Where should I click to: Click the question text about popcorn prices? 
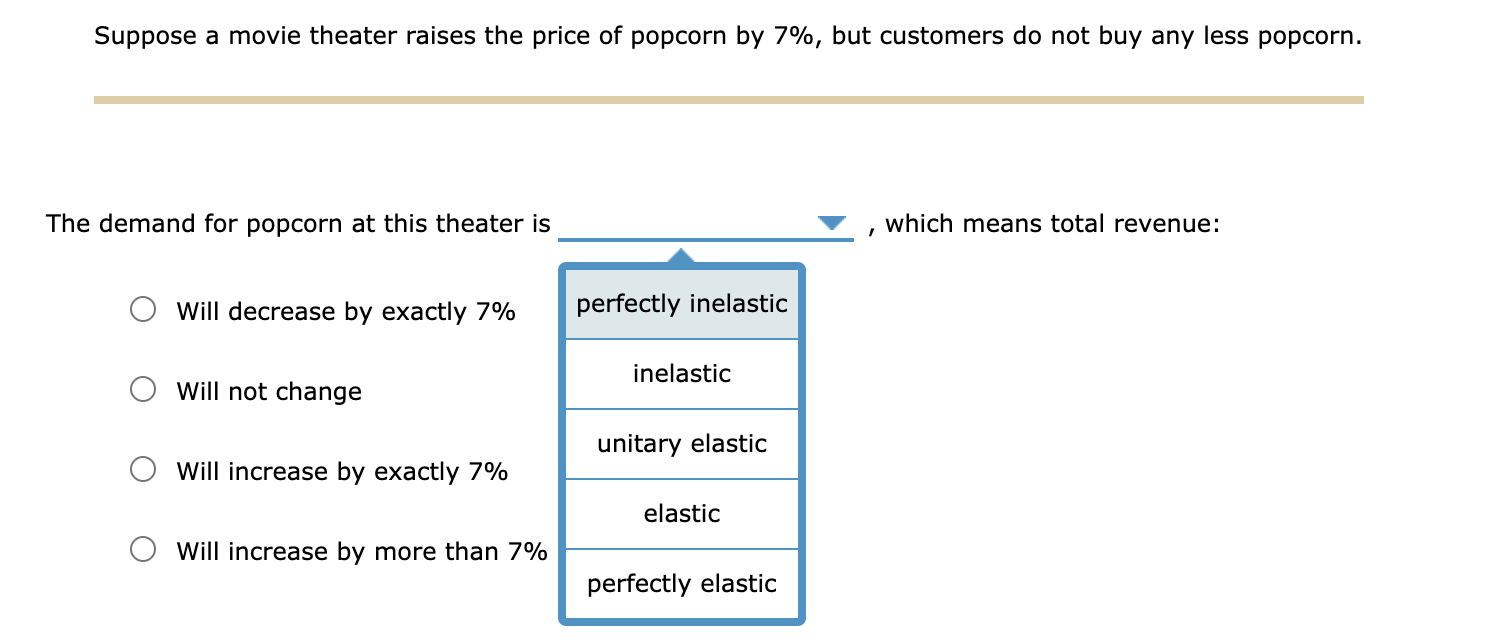click(x=727, y=36)
